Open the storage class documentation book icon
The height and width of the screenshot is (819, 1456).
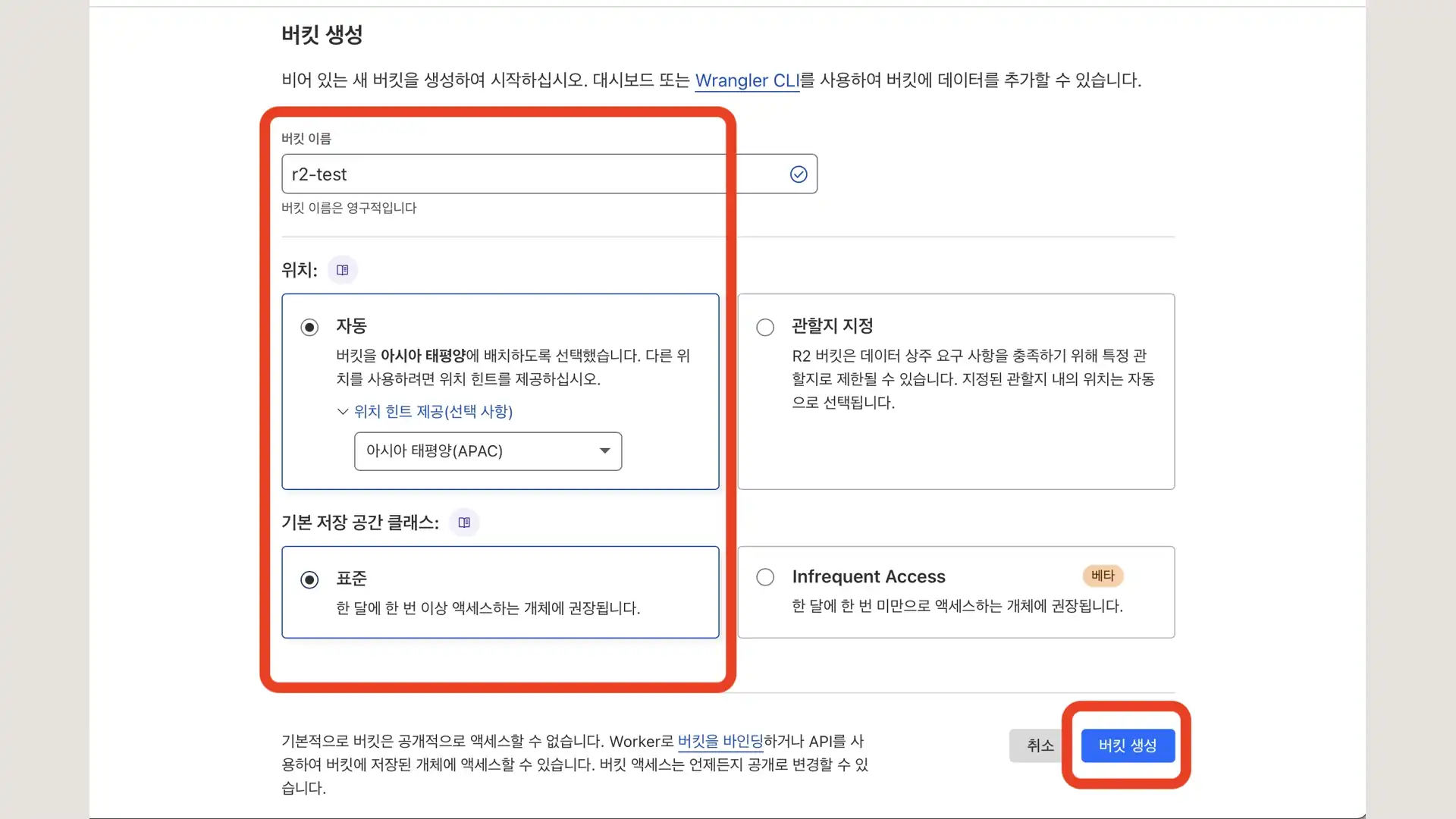click(464, 522)
